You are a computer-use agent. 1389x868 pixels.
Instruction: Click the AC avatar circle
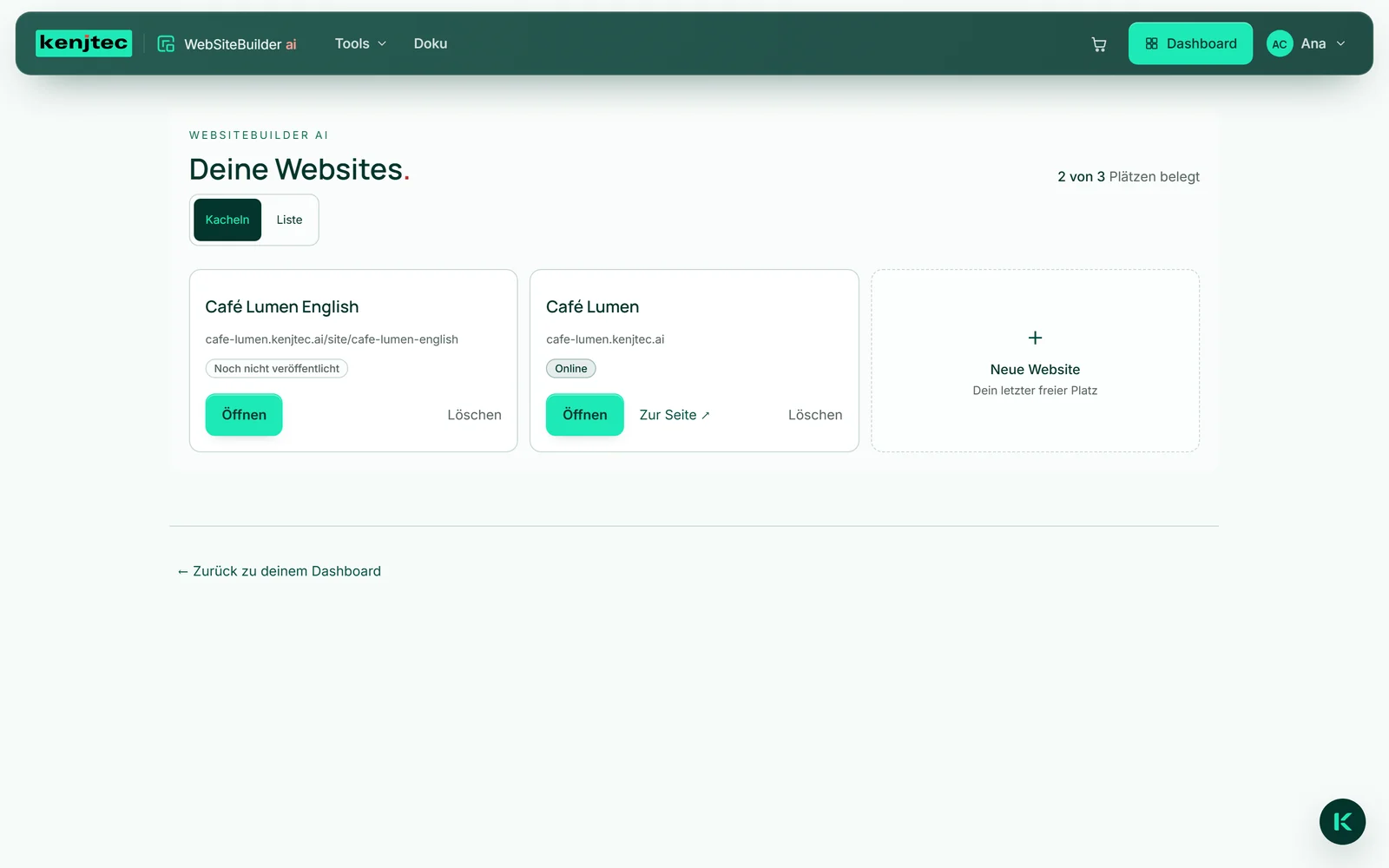[1280, 43]
